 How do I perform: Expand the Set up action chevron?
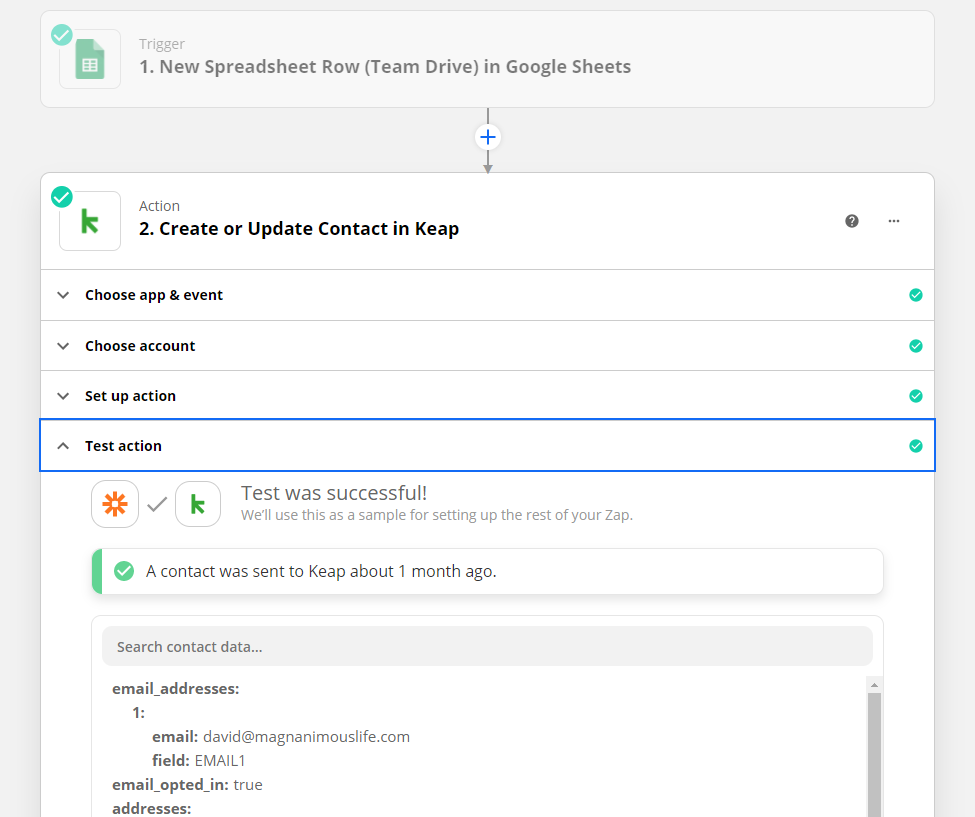tap(64, 396)
